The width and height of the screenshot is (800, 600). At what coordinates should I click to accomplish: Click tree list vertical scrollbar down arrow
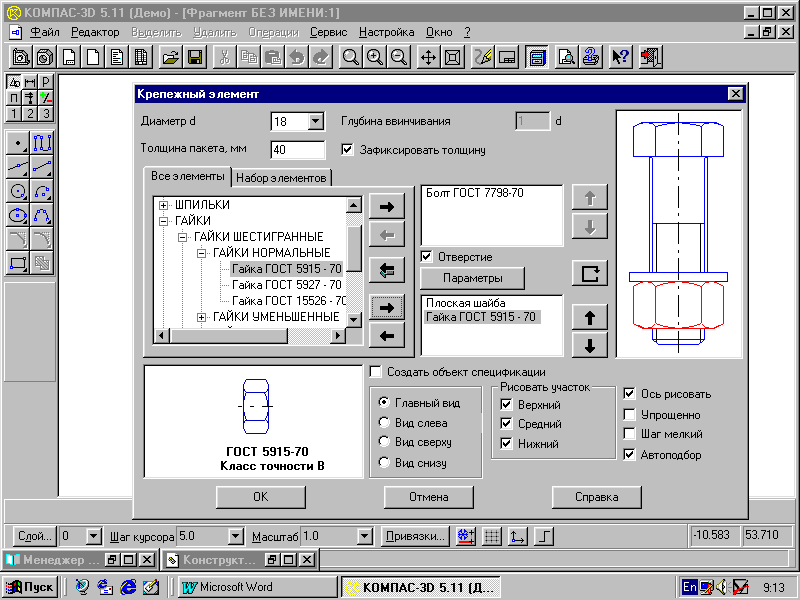pos(354,320)
